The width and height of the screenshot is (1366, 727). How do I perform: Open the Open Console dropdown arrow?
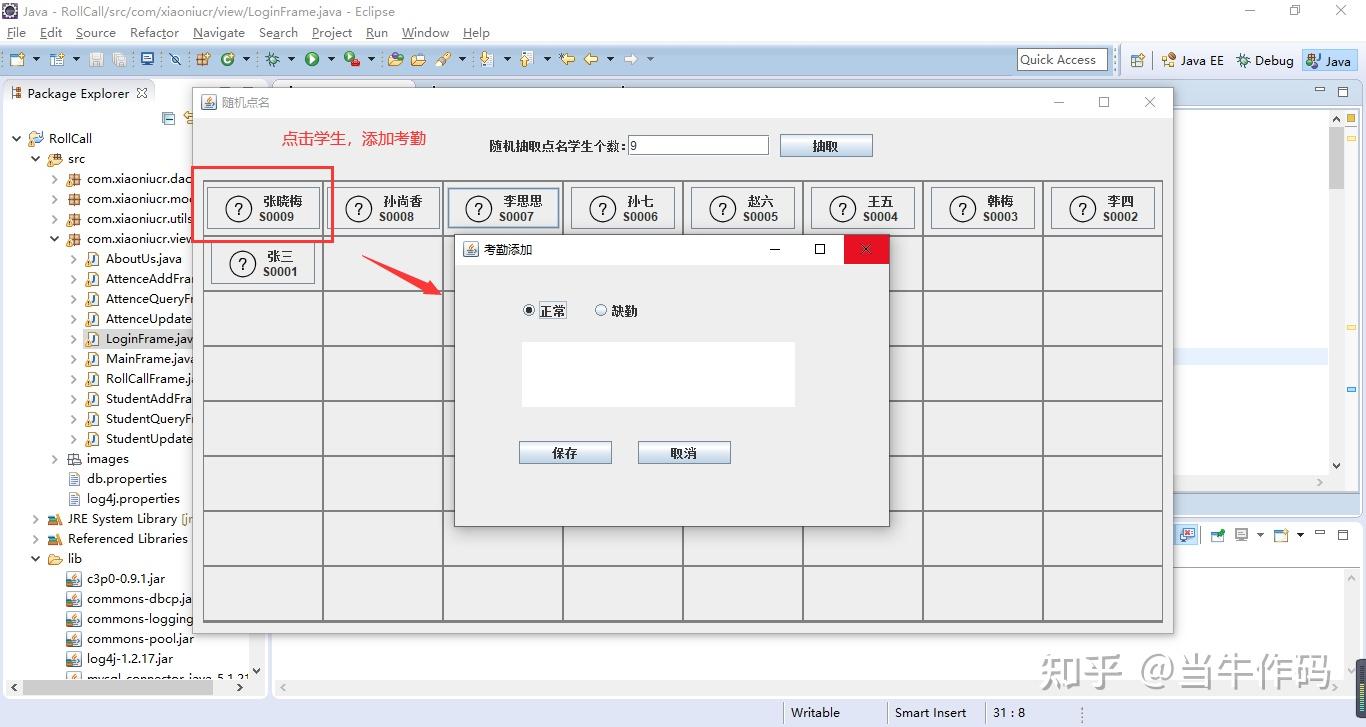point(1300,535)
